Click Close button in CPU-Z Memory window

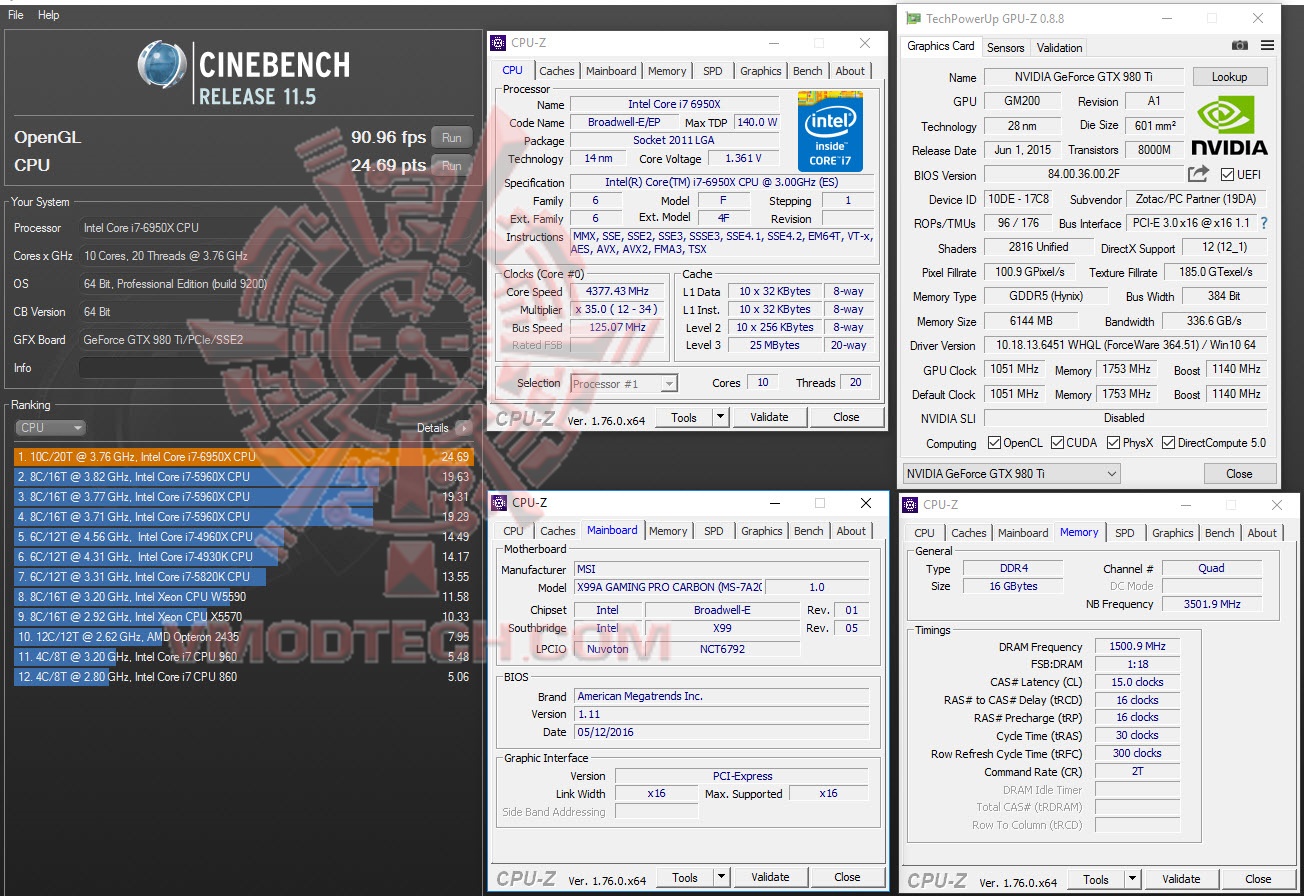click(x=1258, y=880)
